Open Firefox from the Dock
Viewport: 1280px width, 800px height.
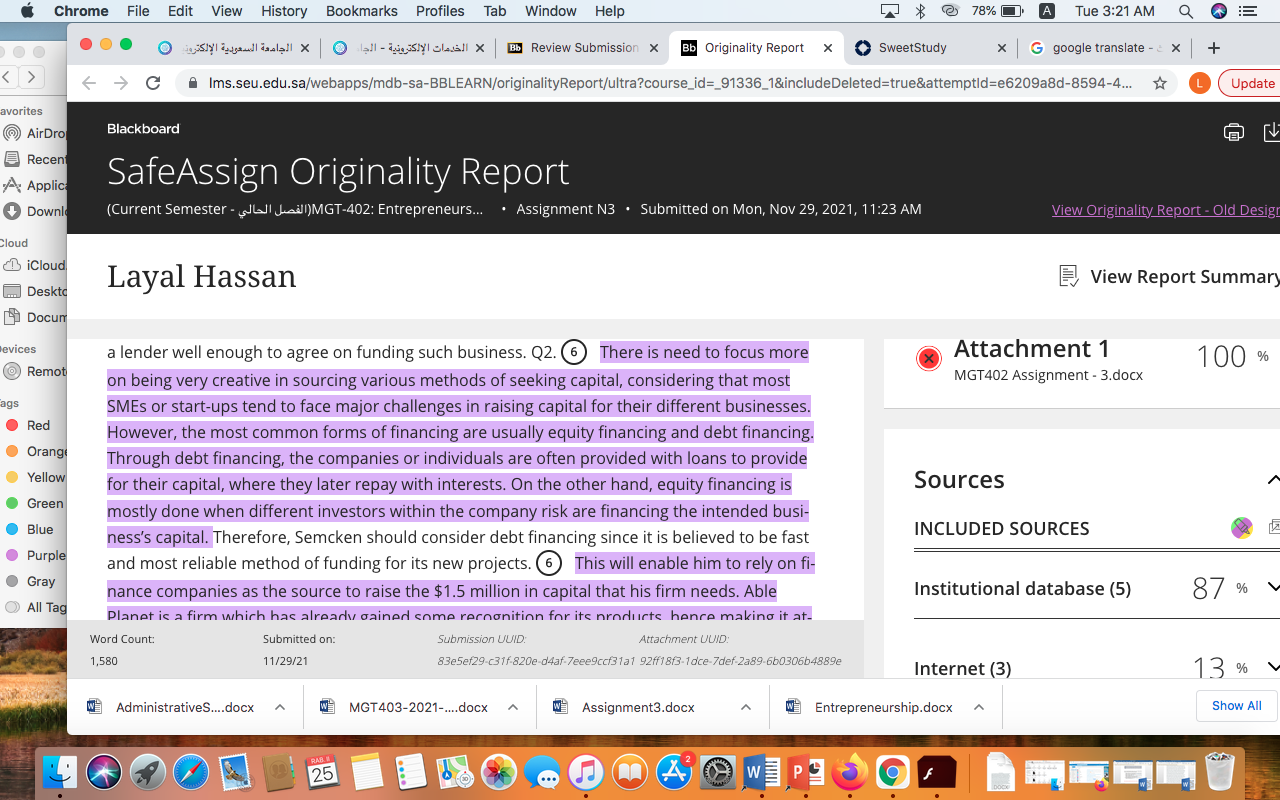tap(850, 772)
